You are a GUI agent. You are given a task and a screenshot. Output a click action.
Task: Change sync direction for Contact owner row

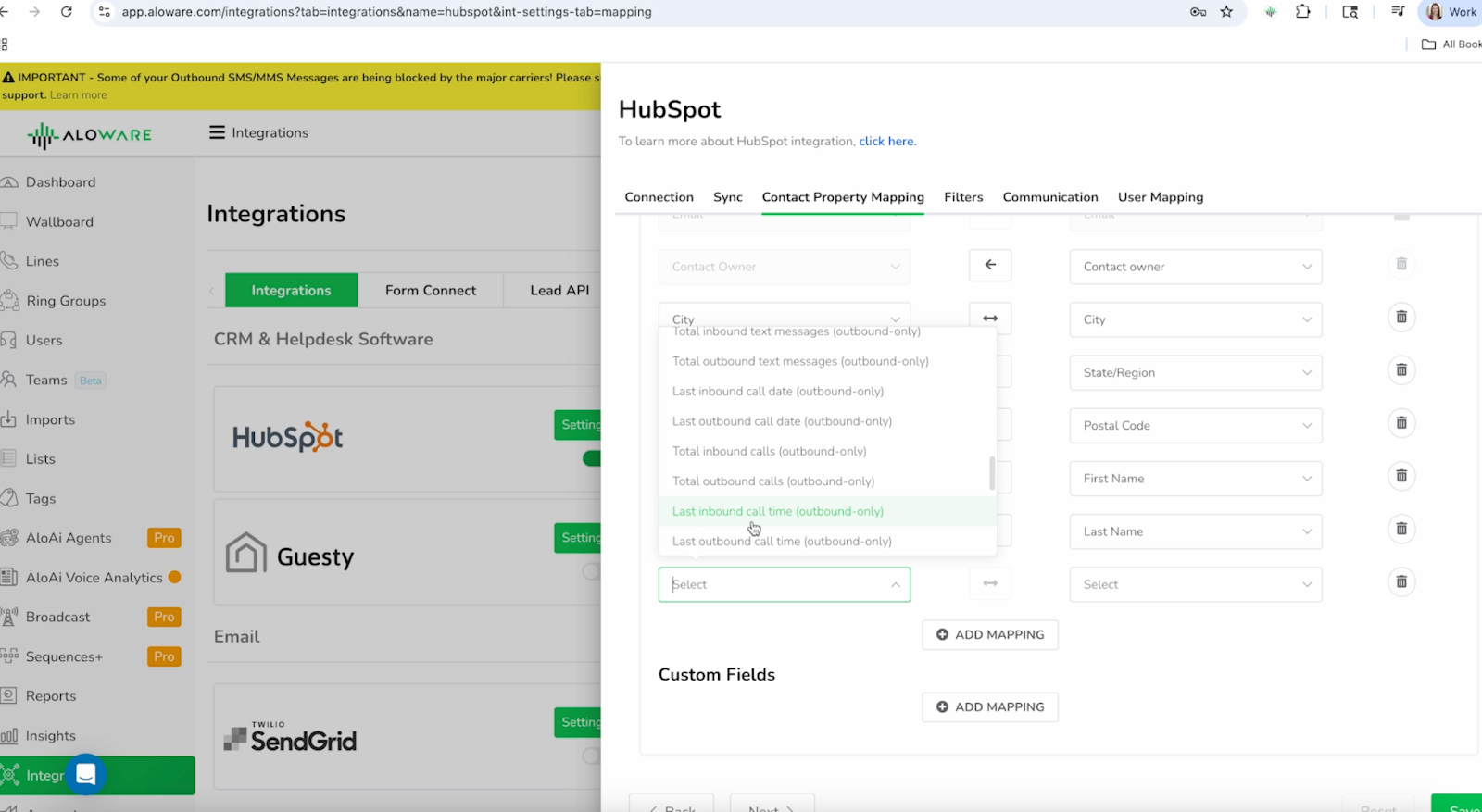point(990,265)
